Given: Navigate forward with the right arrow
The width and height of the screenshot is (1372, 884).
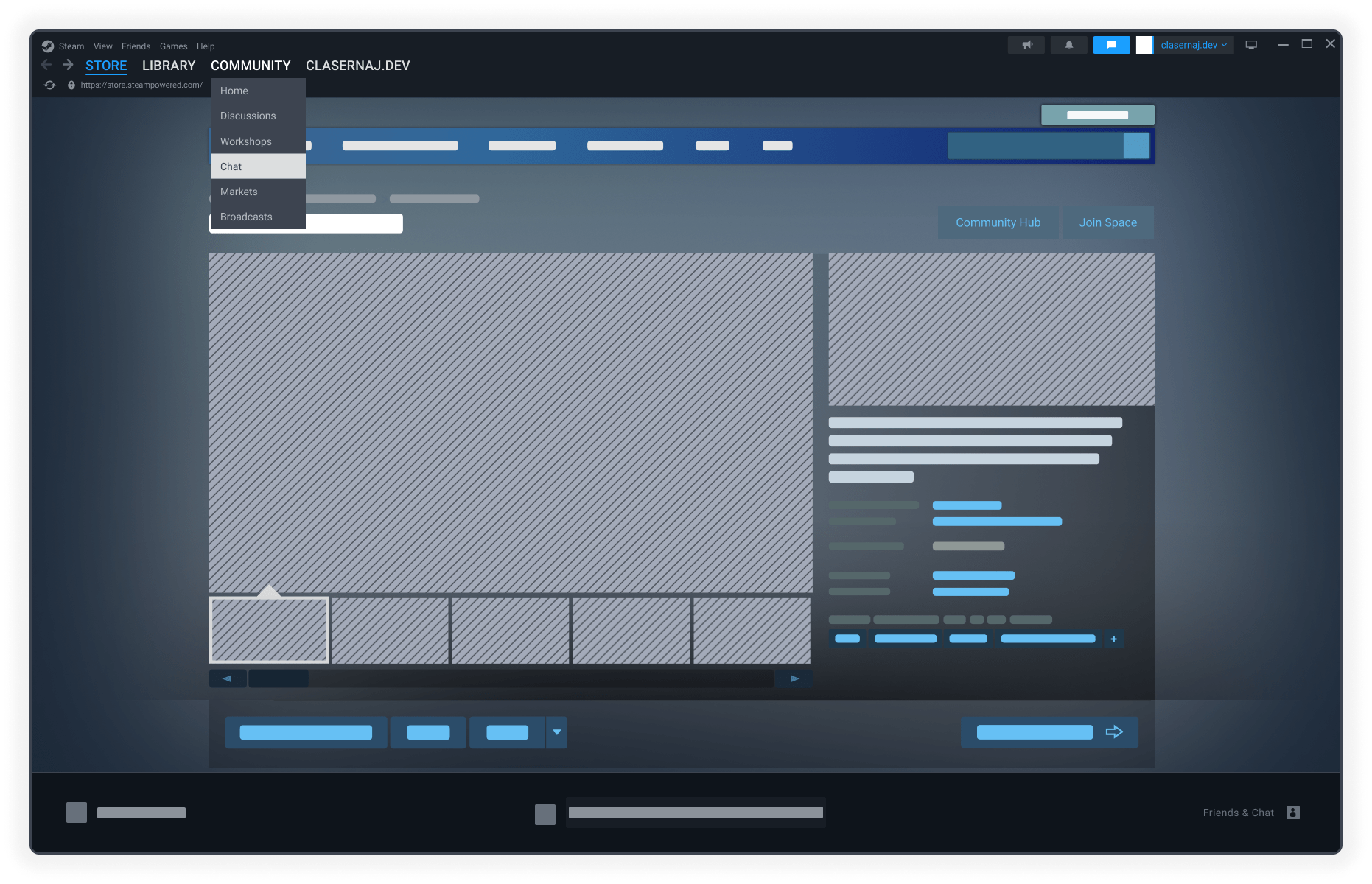Looking at the screenshot, I should (67, 65).
